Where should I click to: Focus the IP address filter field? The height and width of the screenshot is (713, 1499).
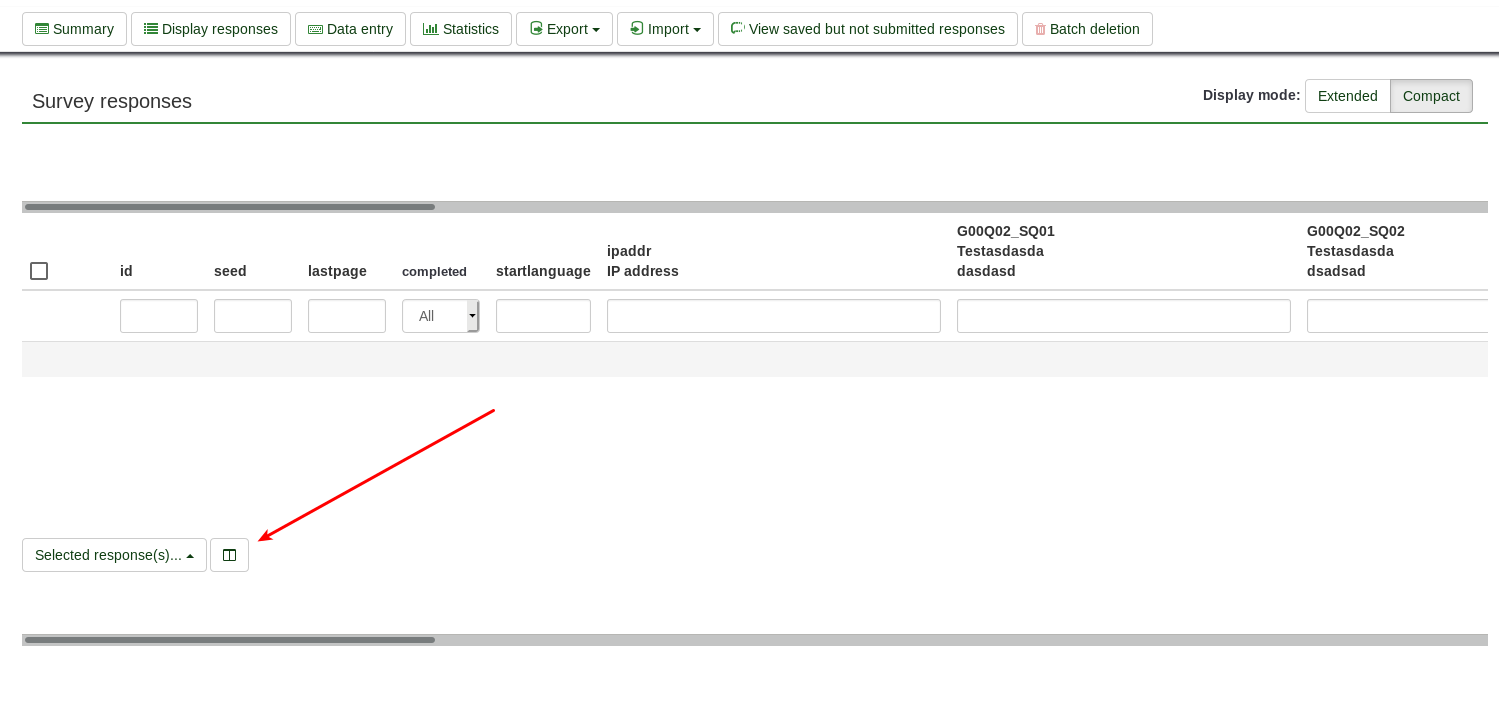click(x=773, y=316)
